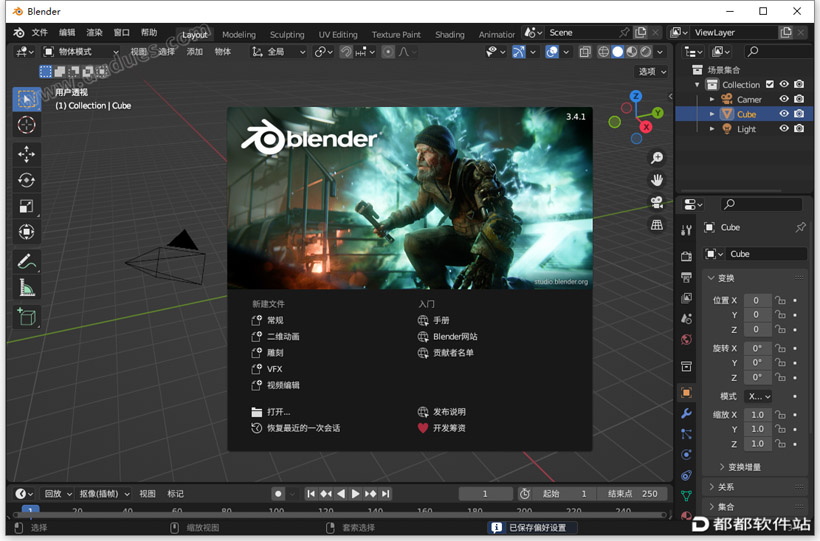Open the rotation mode dropdown
The image size is (820, 541).
(x=758, y=397)
